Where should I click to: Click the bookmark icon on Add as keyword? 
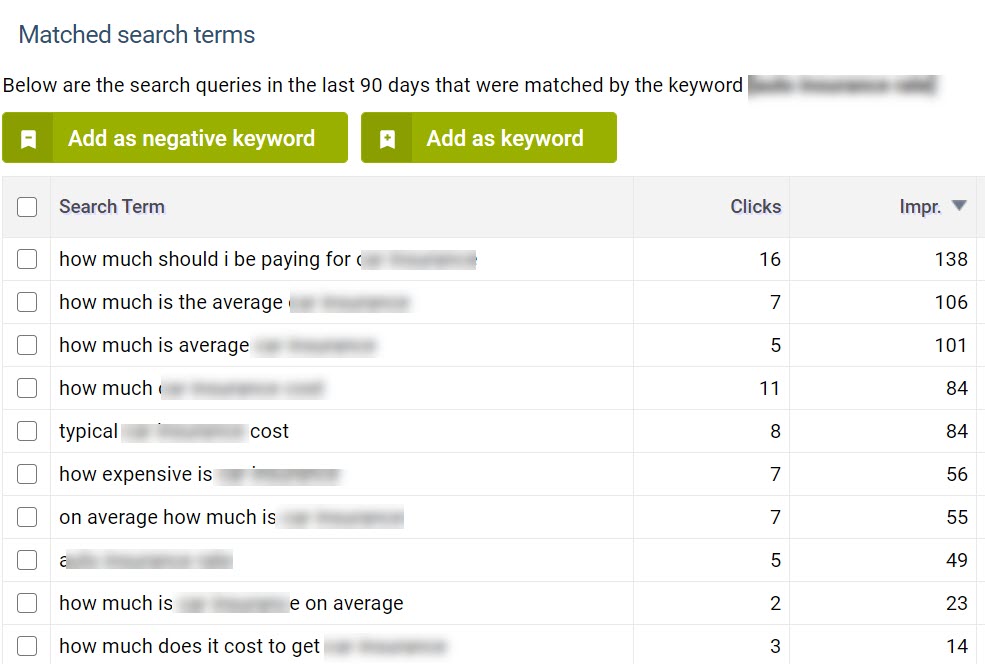click(386, 138)
